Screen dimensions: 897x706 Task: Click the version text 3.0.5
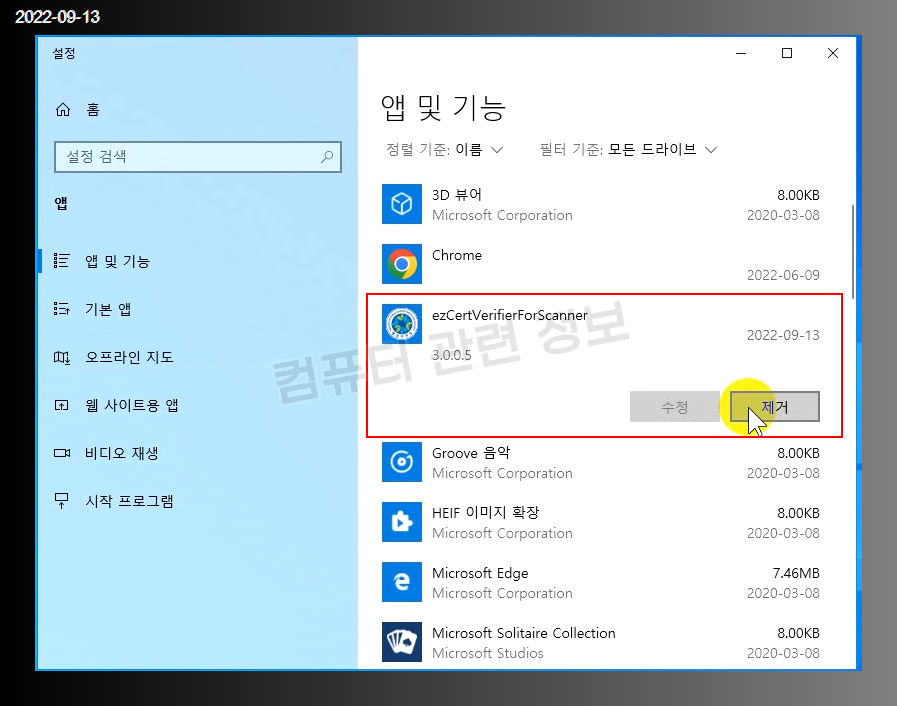click(452, 355)
